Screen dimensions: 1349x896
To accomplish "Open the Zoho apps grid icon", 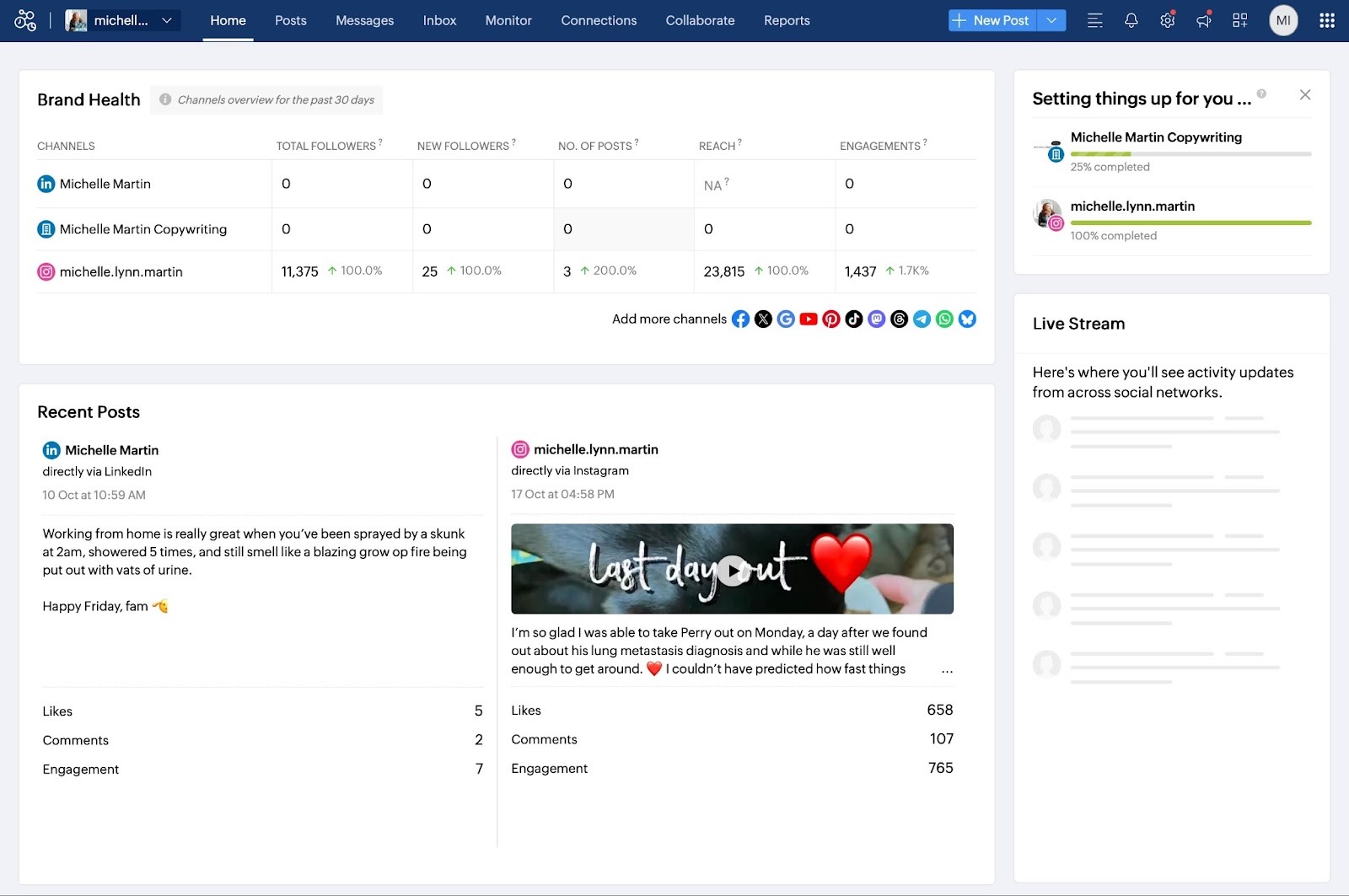I will [1325, 20].
